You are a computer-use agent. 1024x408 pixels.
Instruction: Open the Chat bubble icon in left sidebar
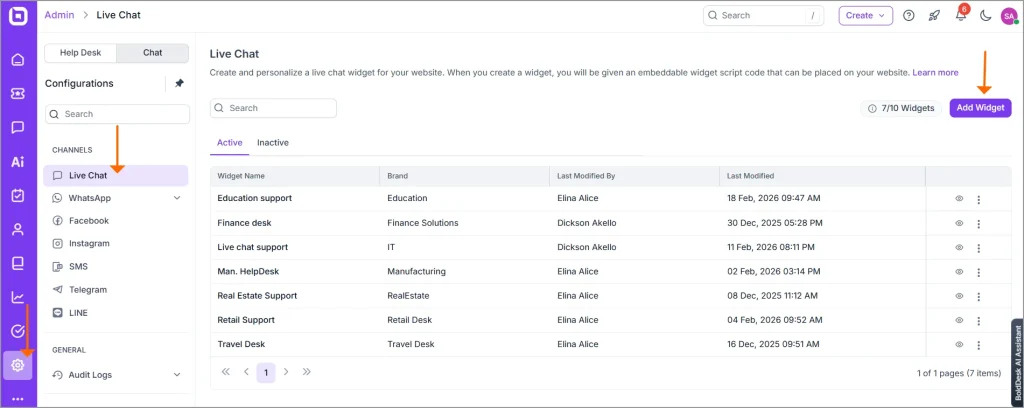click(18, 128)
